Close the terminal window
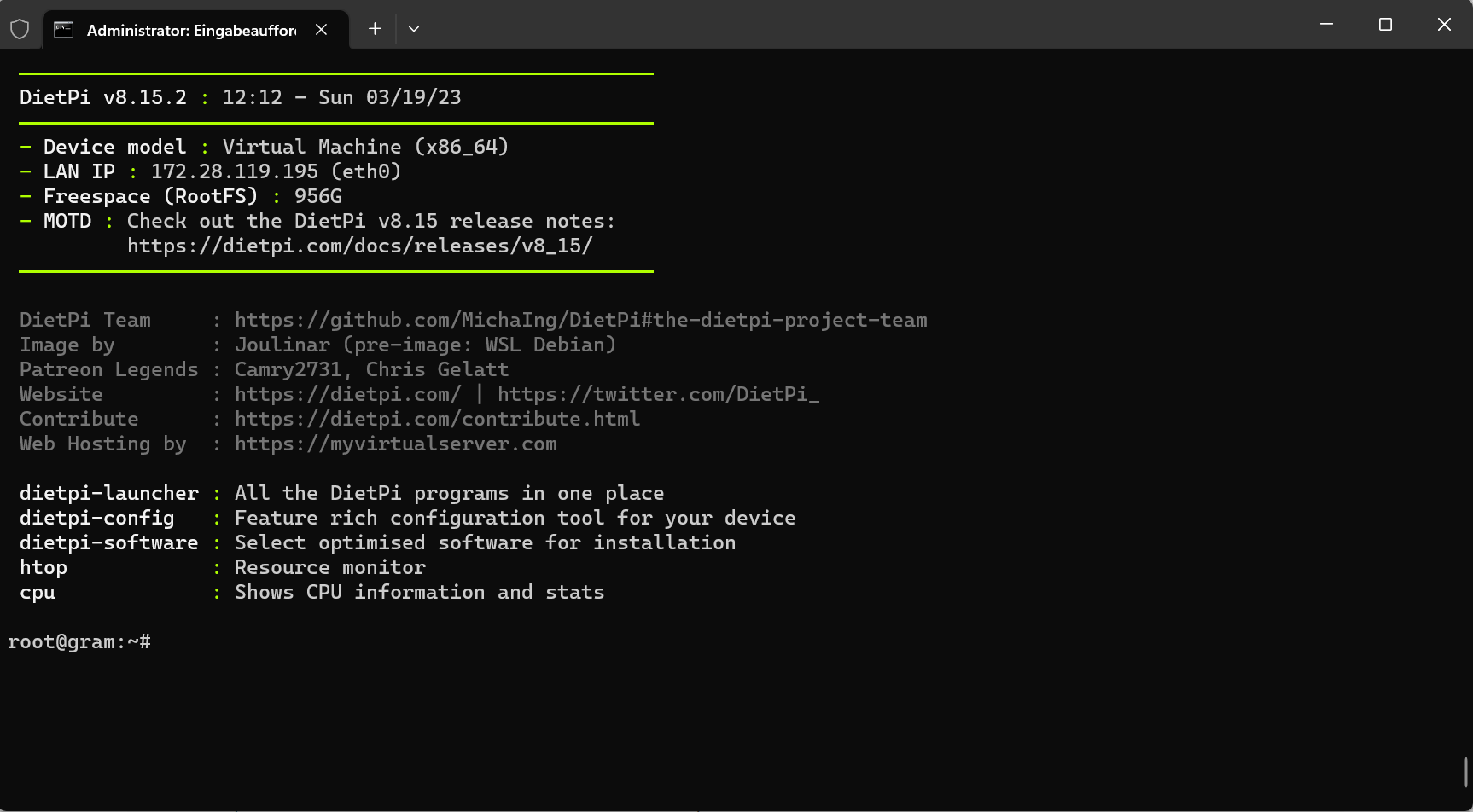This screenshot has width=1473, height=812. 1444,25
